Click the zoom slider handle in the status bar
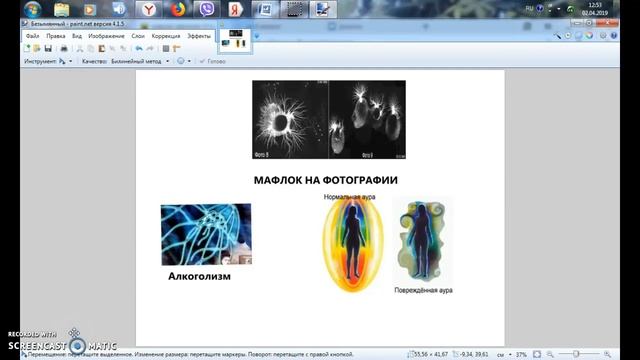640x360 pixels. [576, 354]
